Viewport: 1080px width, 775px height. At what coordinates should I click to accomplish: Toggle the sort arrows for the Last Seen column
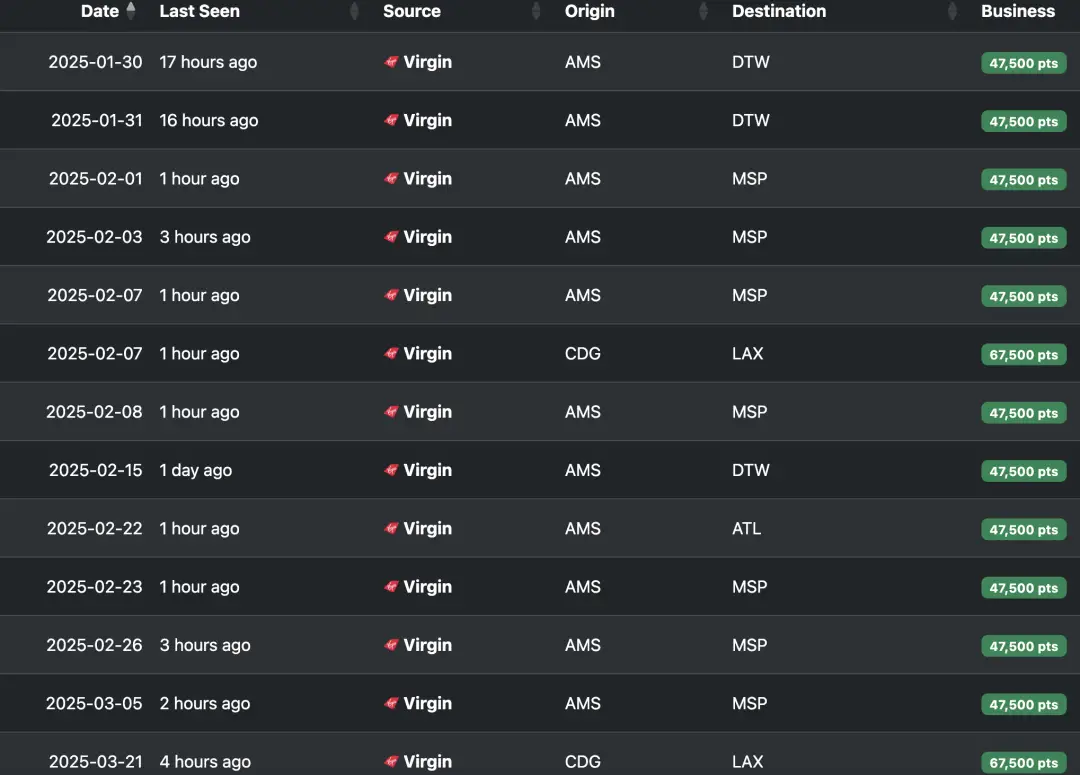tap(354, 11)
